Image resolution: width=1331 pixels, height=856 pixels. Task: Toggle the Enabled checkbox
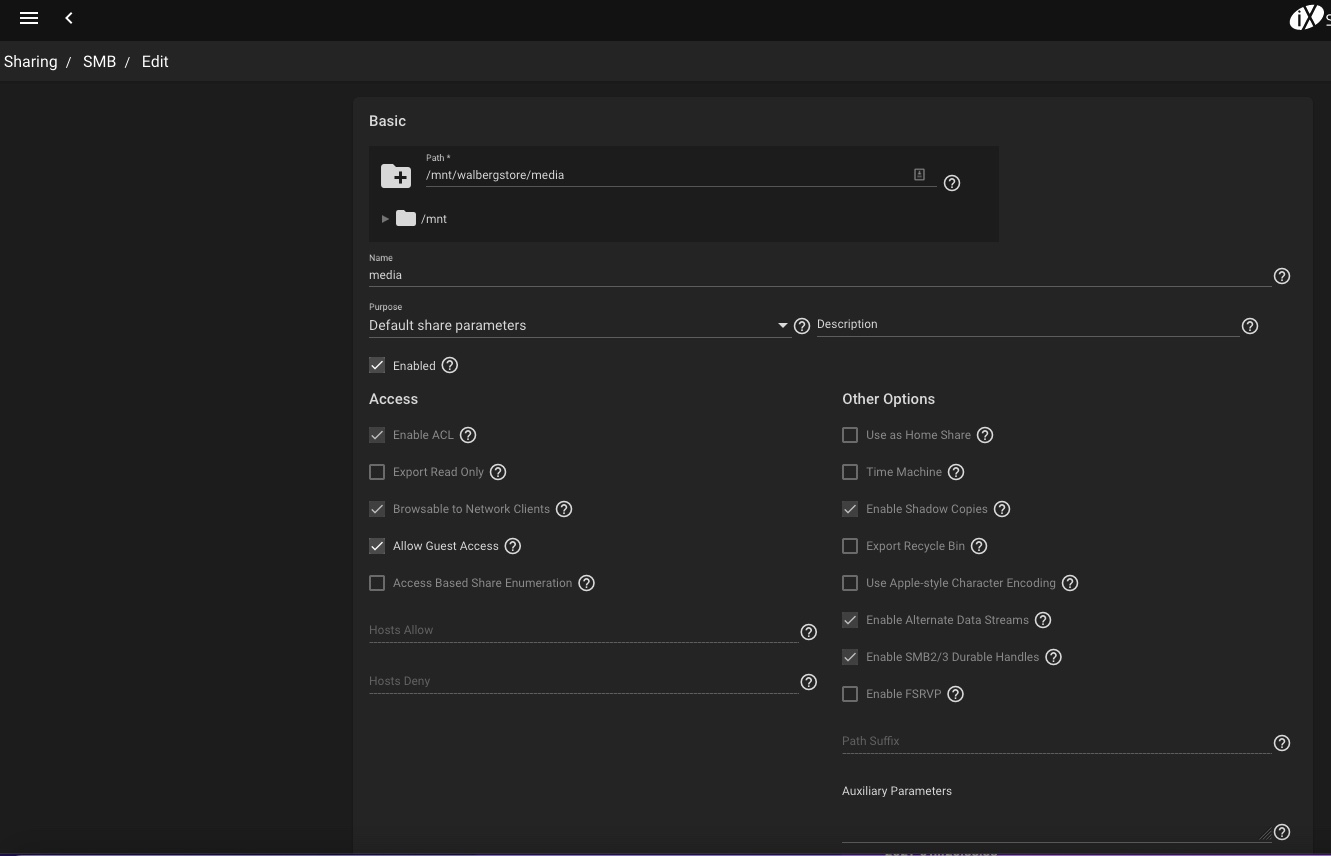(377, 365)
